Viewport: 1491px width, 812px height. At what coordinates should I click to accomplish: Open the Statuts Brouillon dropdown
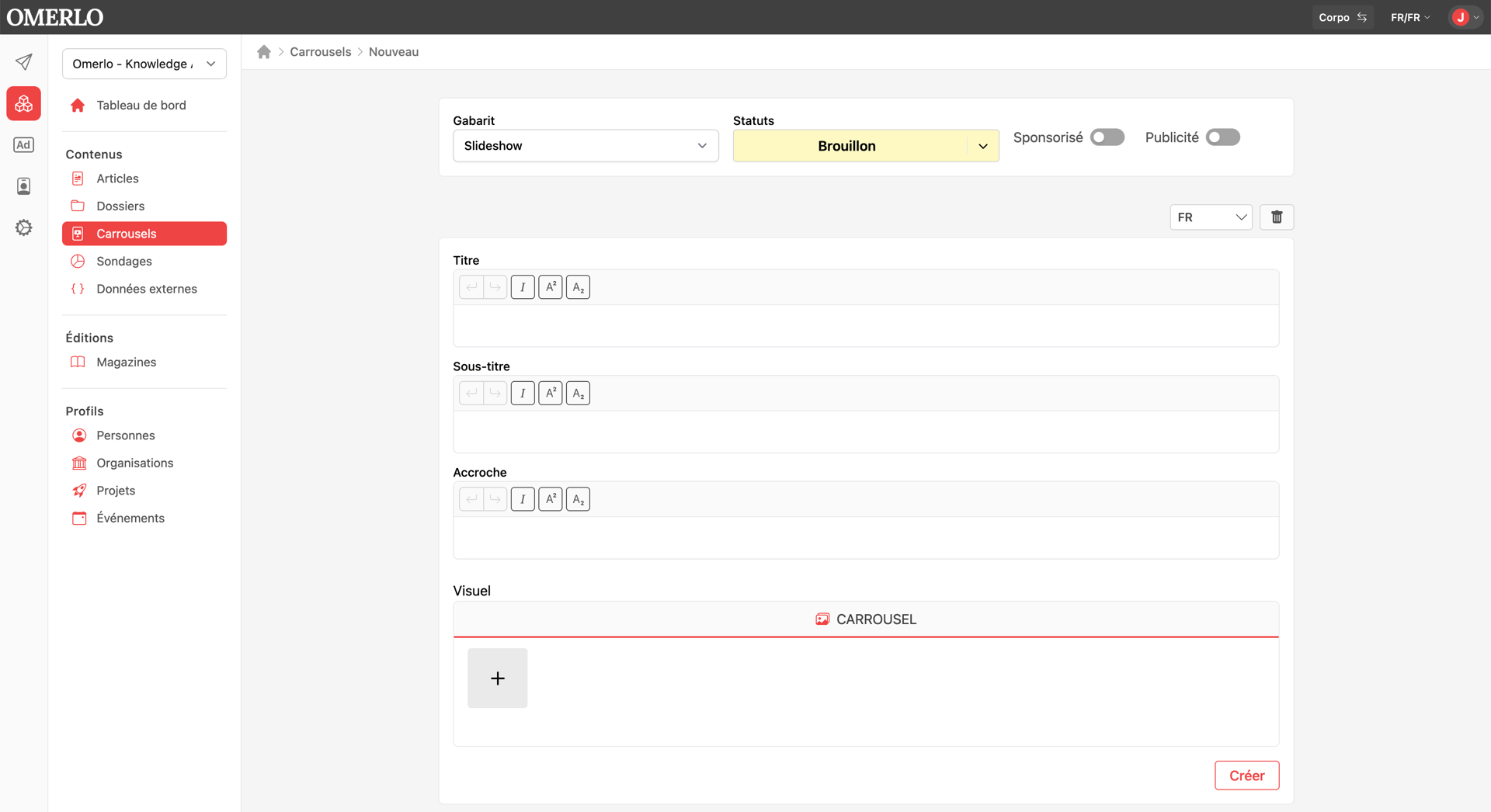(x=866, y=146)
